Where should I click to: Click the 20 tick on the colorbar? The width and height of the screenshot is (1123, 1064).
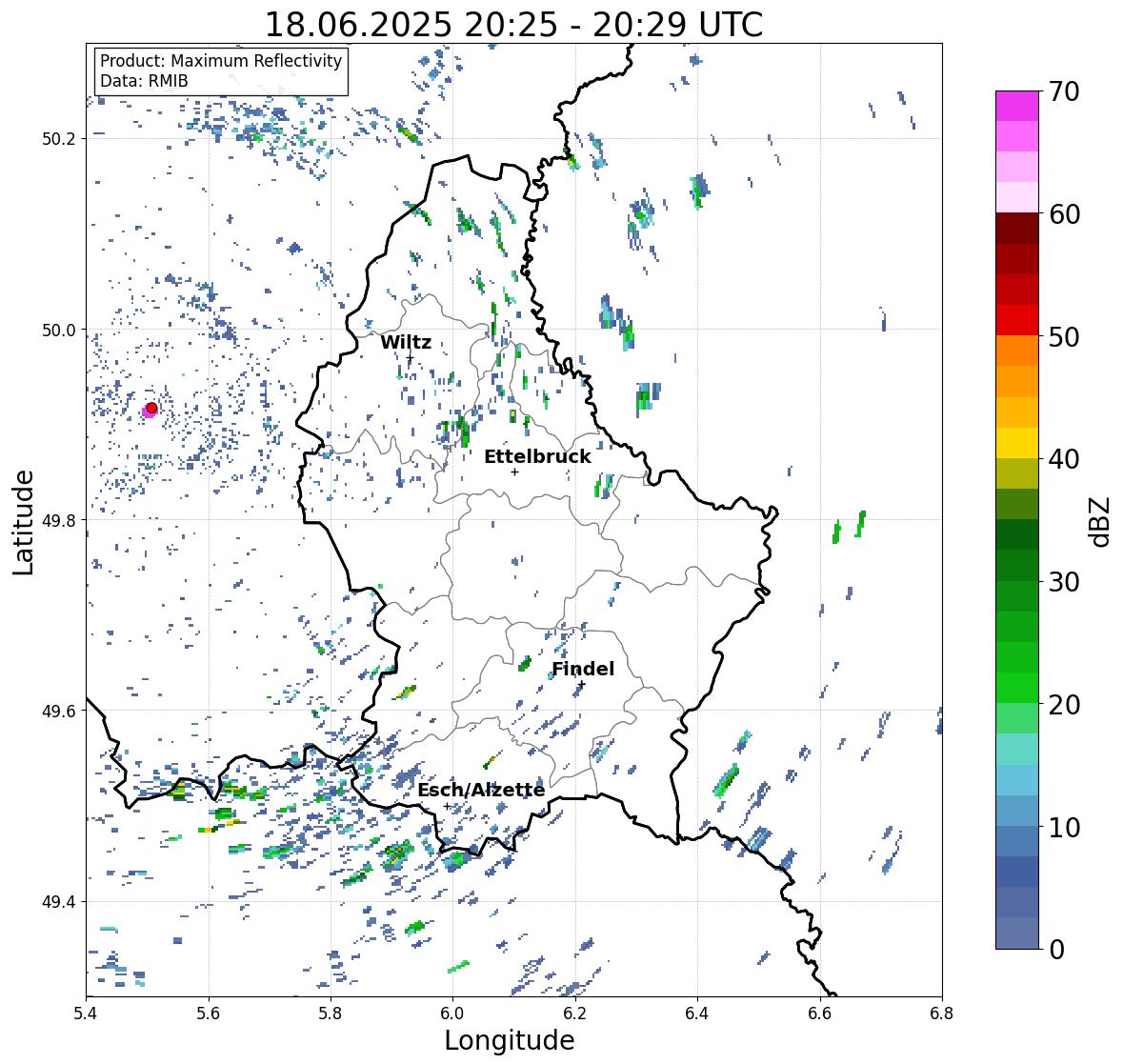tap(1064, 704)
